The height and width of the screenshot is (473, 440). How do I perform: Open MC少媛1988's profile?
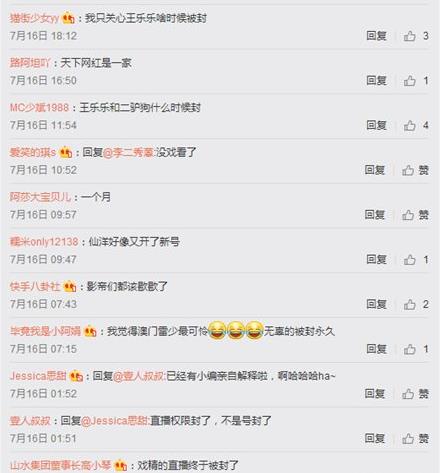click(39, 108)
